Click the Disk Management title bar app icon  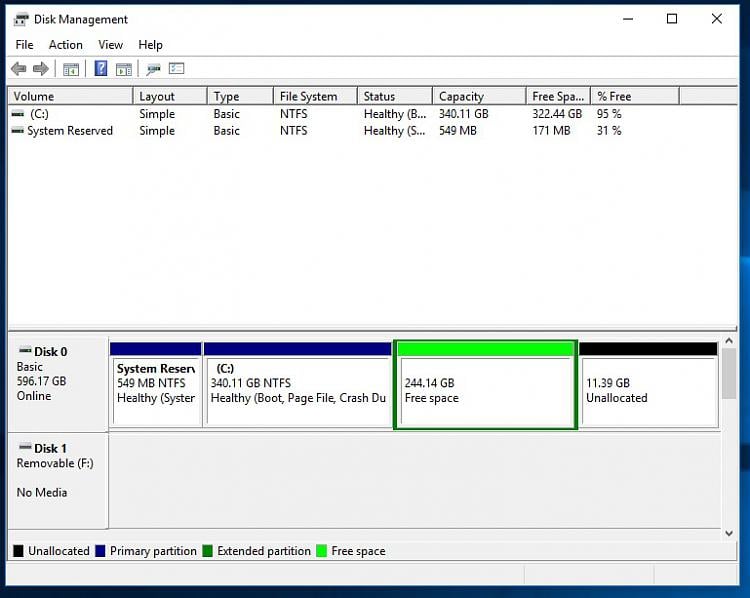tap(21, 20)
